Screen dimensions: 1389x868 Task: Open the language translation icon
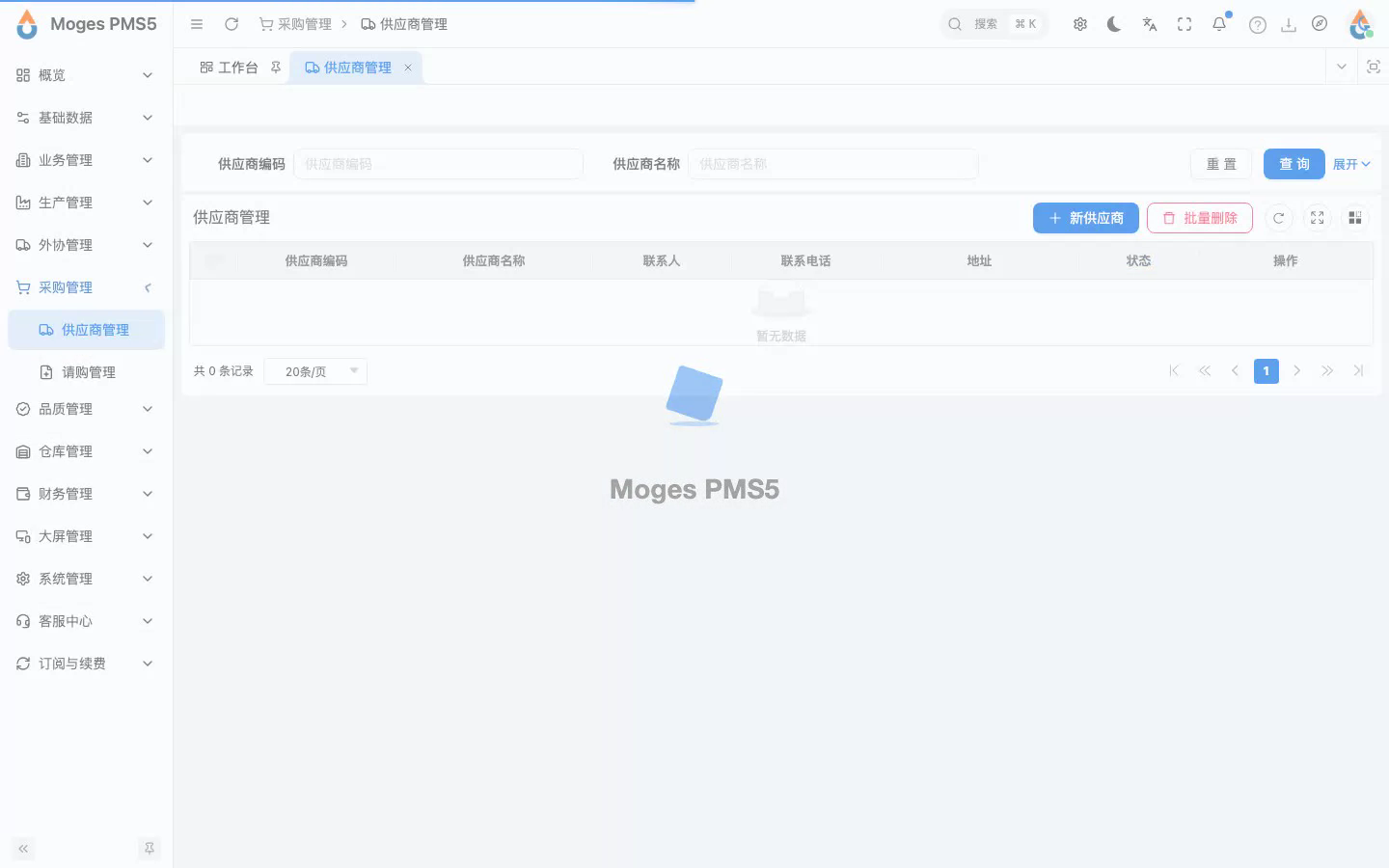1150,24
